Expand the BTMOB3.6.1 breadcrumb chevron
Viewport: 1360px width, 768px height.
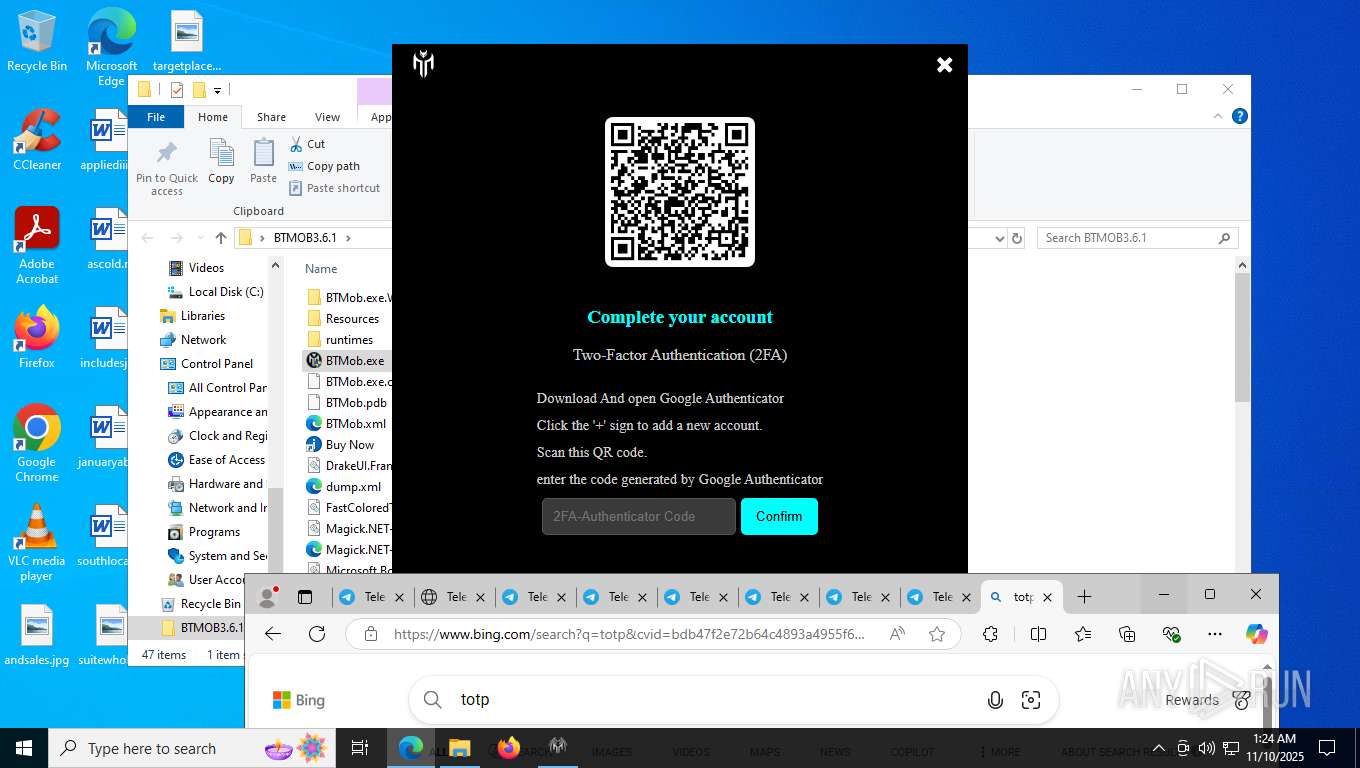349,238
